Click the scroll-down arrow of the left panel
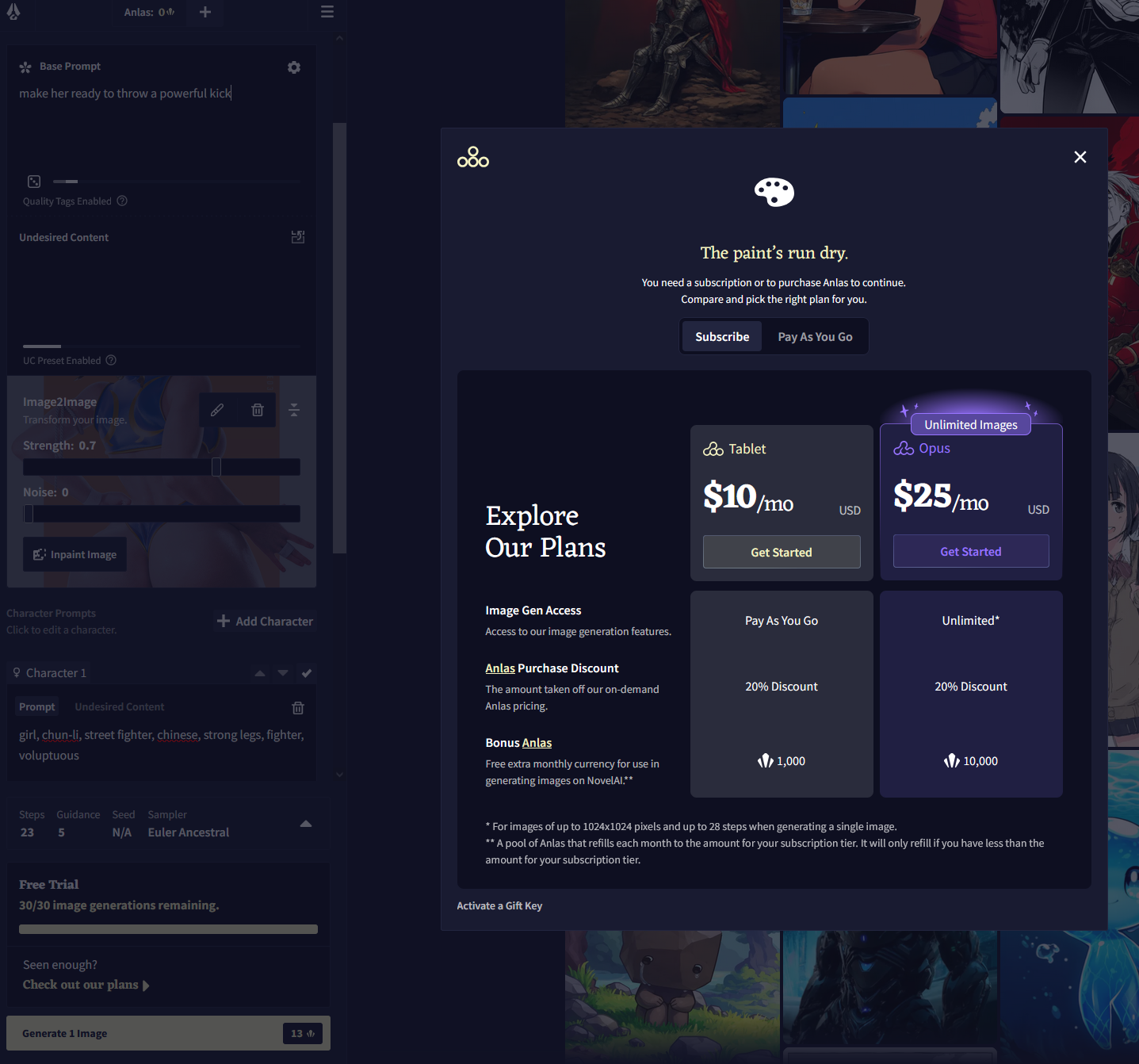Image resolution: width=1139 pixels, height=1064 pixels. [339, 775]
